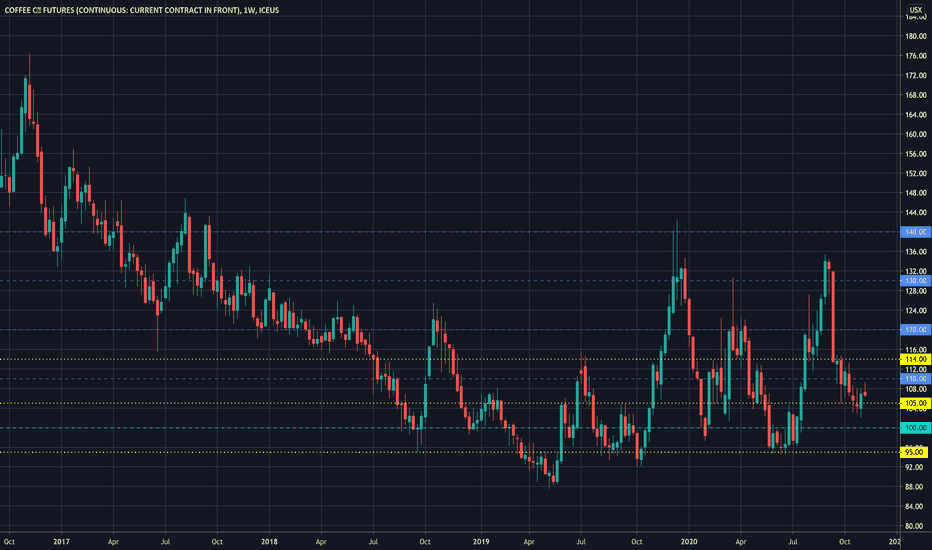Image resolution: width=932 pixels, height=550 pixels.
Task: Click the 168.00 price axis value
Action: (916, 95)
